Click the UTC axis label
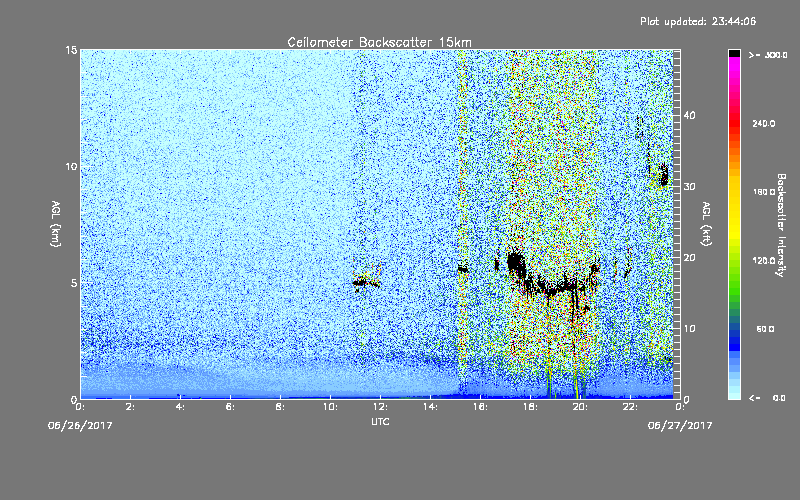This screenshot has width=800, height=500. click(380, 421)
